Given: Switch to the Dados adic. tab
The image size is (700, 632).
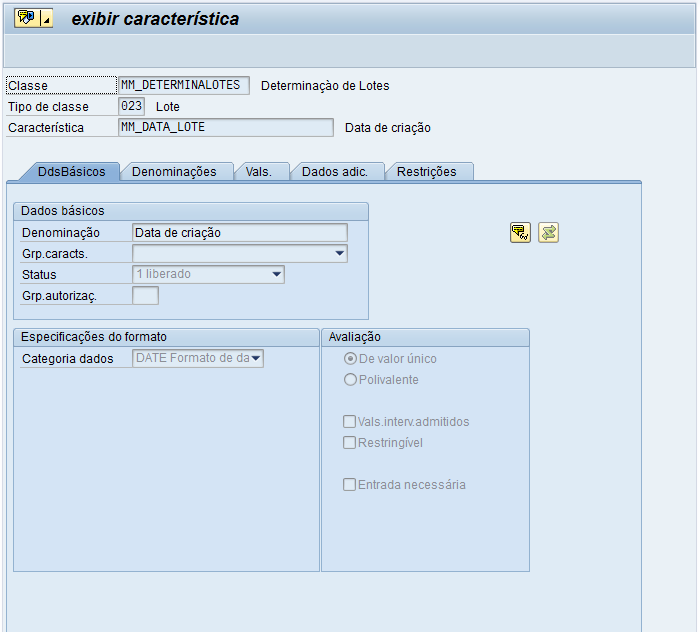Looking at the screenshot, I should (335, 172).
